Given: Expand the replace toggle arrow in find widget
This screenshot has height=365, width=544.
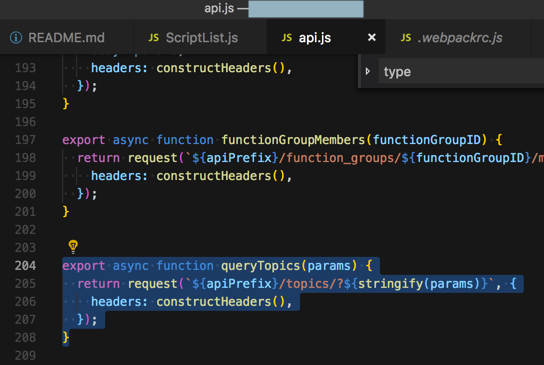Looking at the screenshot, I should [x=368, y=71].
